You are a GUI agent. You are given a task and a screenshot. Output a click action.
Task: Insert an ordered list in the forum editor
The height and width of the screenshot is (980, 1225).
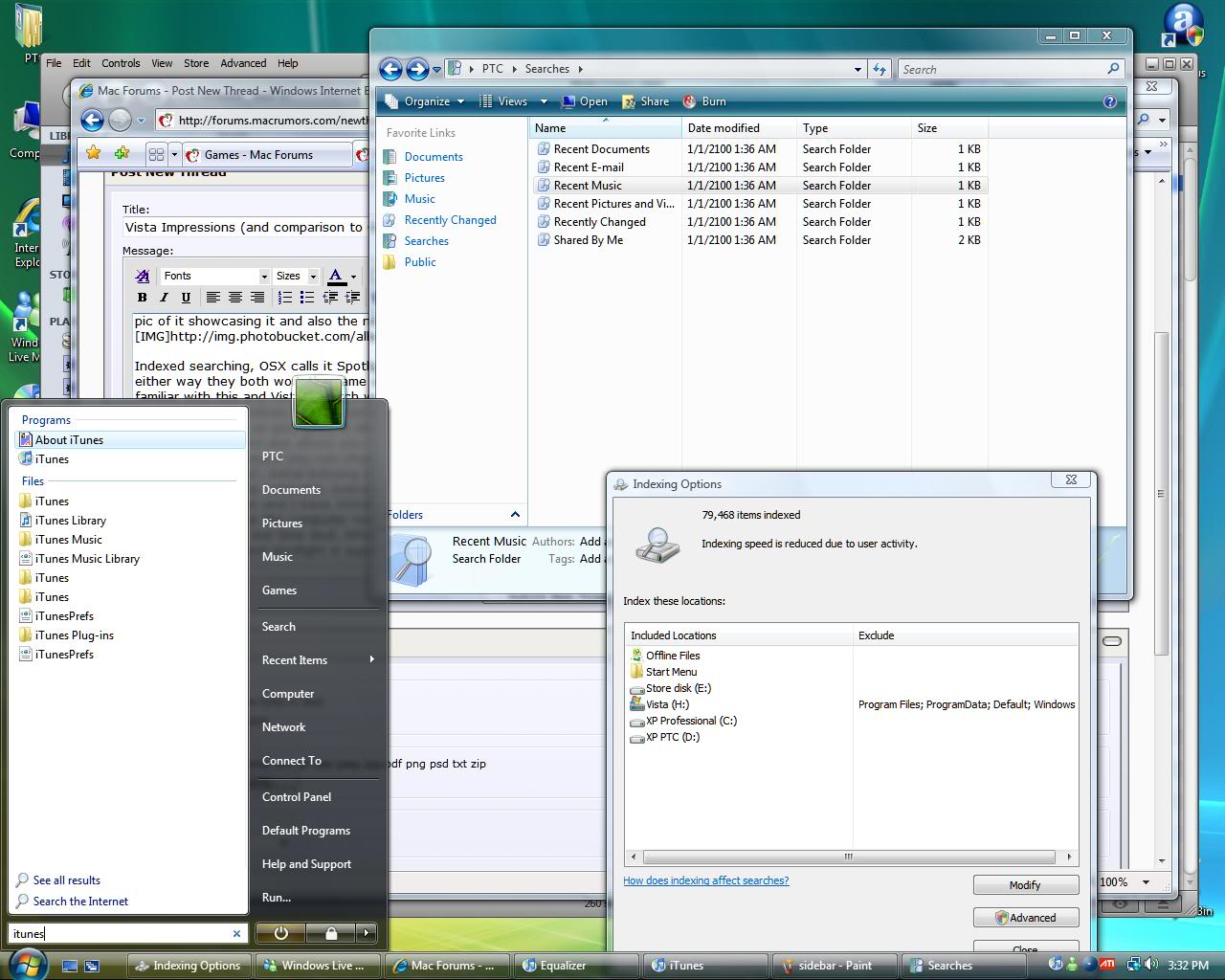284,298
